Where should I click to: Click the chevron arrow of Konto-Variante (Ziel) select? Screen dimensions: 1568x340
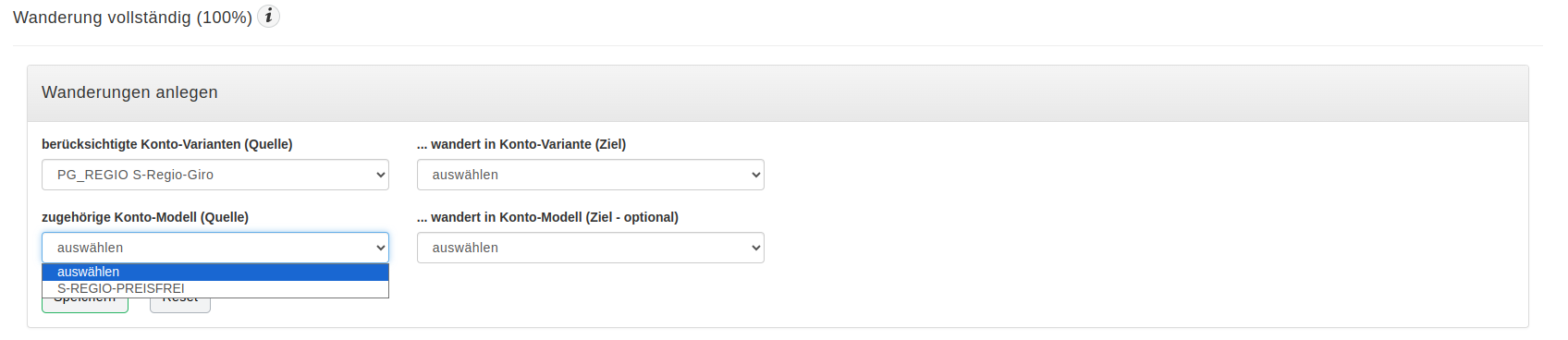coord(756,175)
